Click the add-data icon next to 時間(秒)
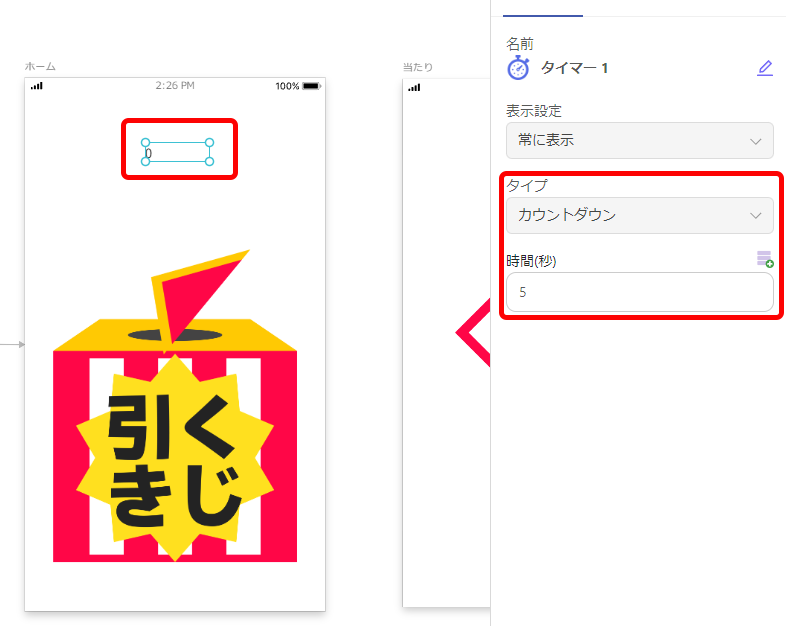Viewport: 786px width, 626px height. [765, 259]
